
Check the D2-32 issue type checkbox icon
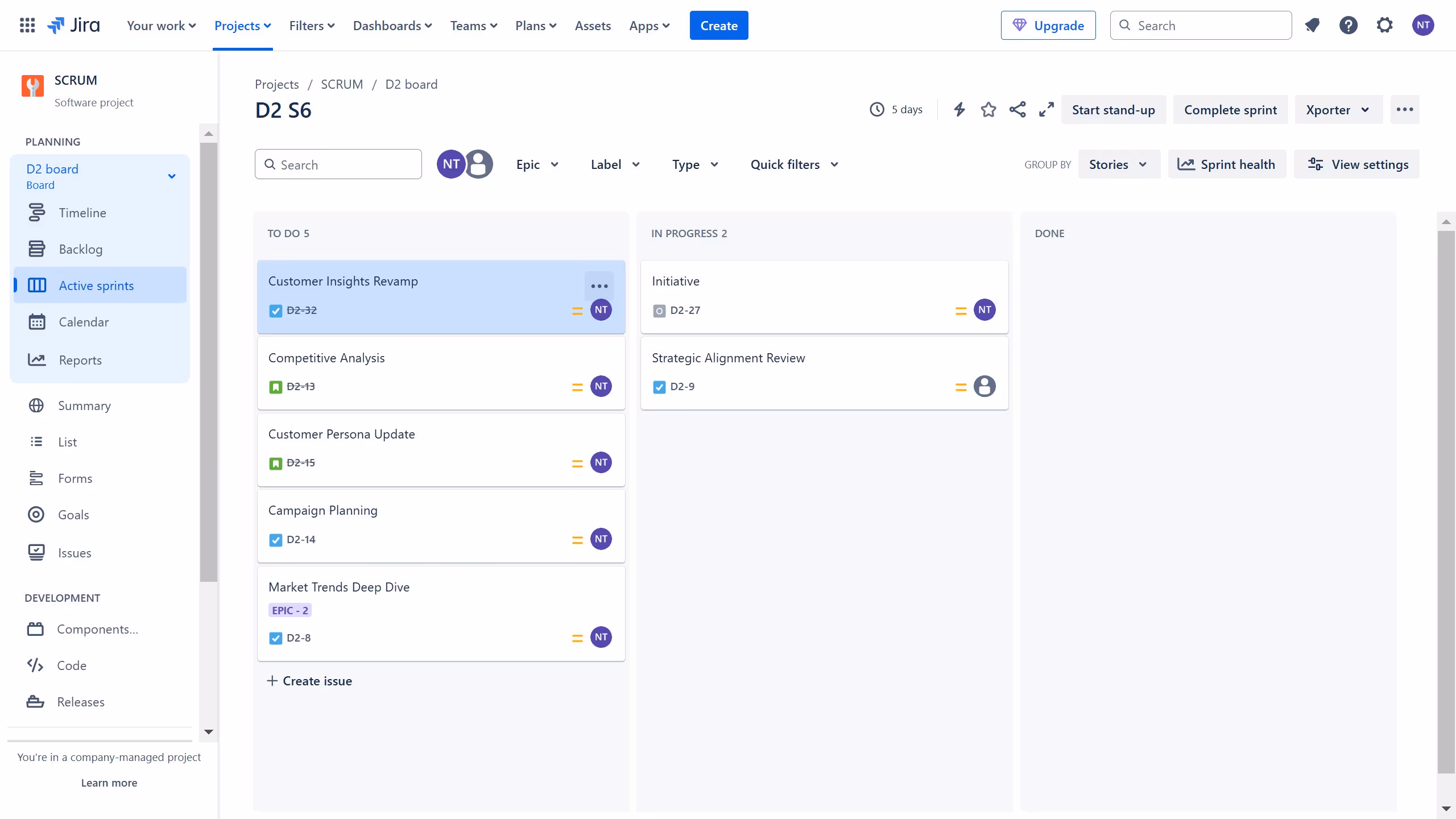click(x=275, y=311)
